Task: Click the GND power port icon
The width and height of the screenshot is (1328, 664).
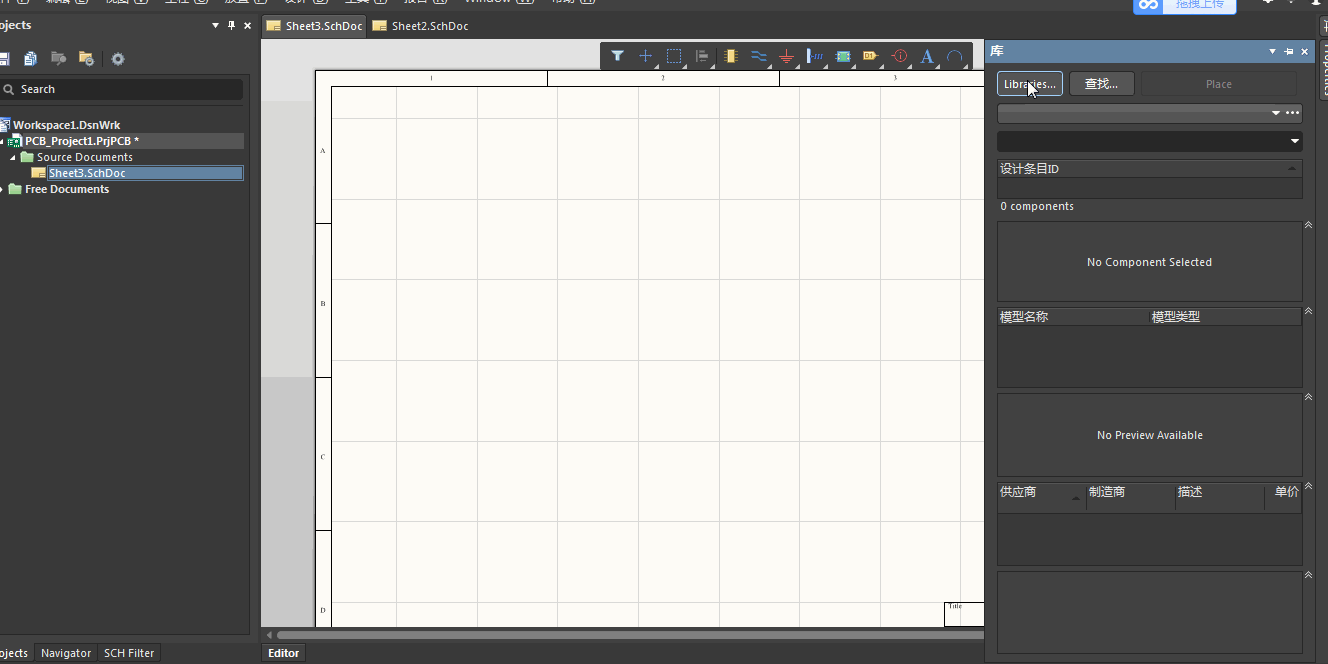Action: (787, 57)
